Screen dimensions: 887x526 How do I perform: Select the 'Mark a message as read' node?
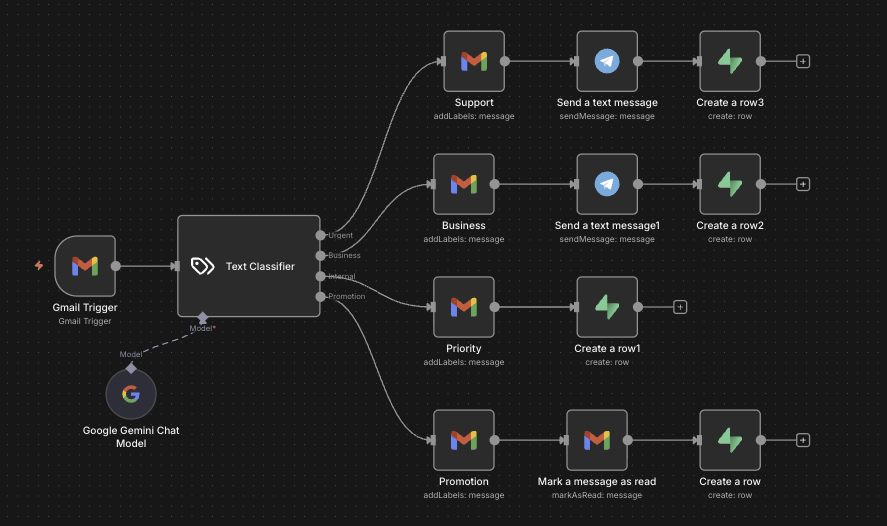click(597, 440)
